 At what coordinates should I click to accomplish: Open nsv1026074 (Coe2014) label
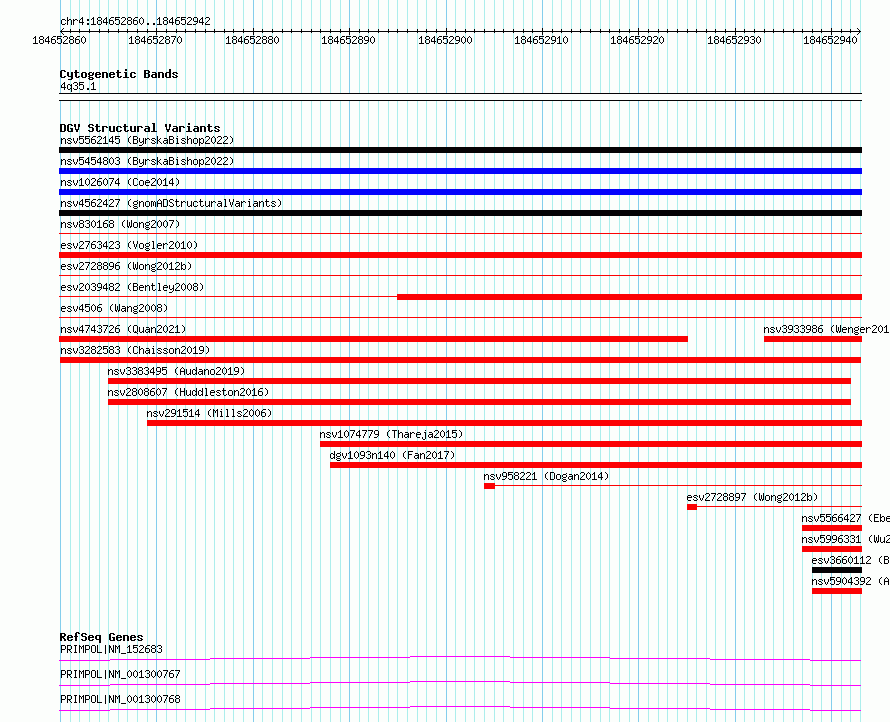pos(120,182)
